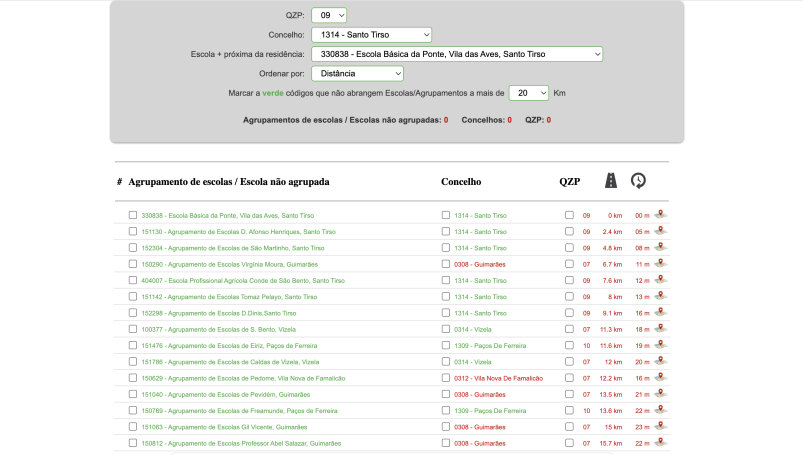Open map location for Virgínia Moura school
This screenshot has width=803, height=455.
coord(660,263)
